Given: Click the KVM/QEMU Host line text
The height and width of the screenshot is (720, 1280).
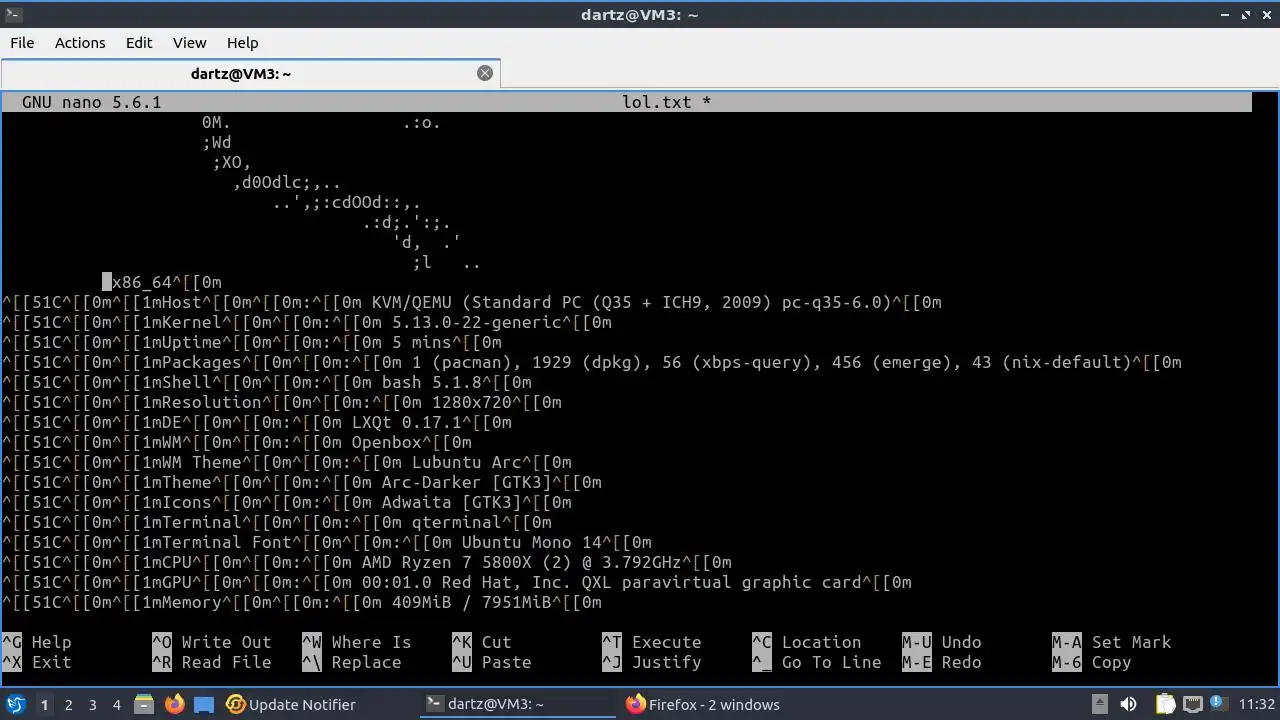Looking at the screenshot, I should tap(472, 302).
